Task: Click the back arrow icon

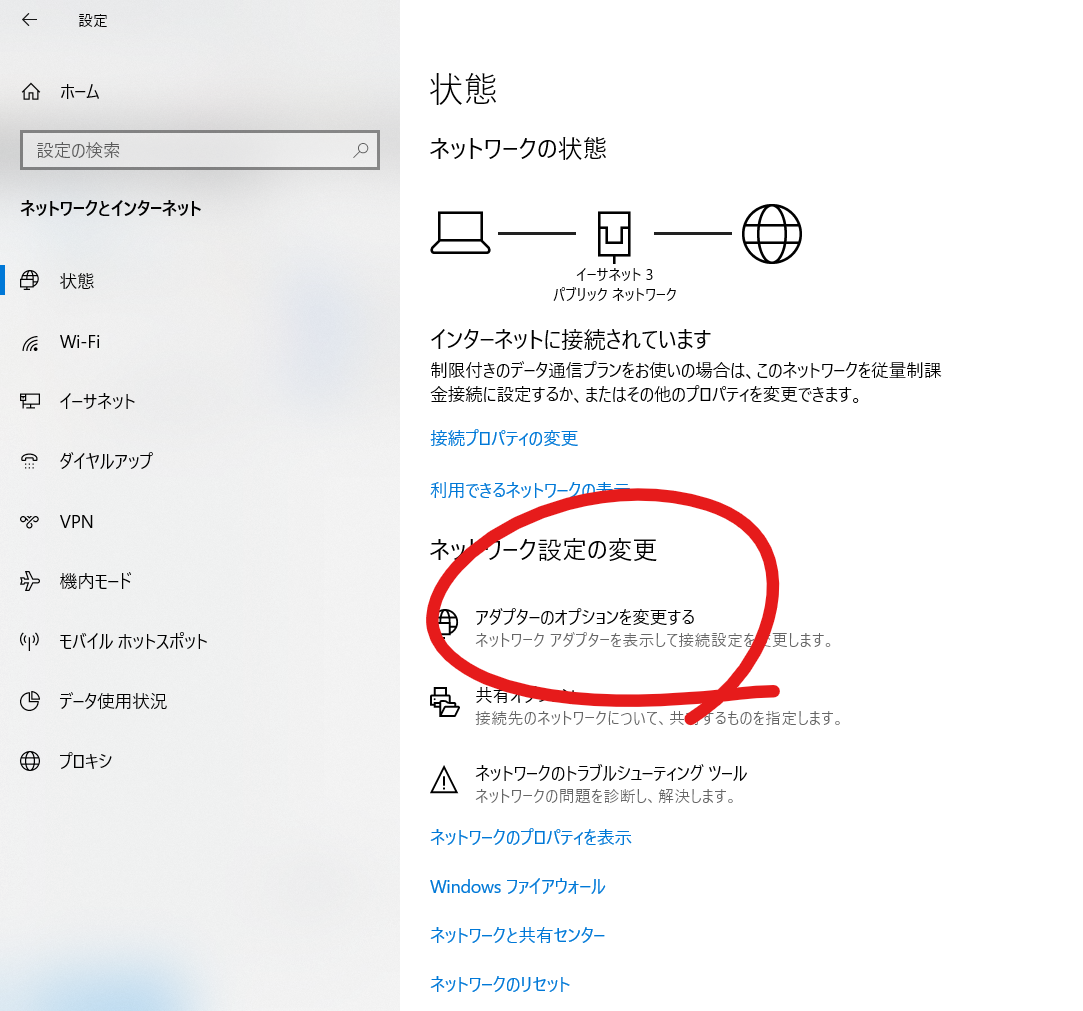Action: point(30,20)
